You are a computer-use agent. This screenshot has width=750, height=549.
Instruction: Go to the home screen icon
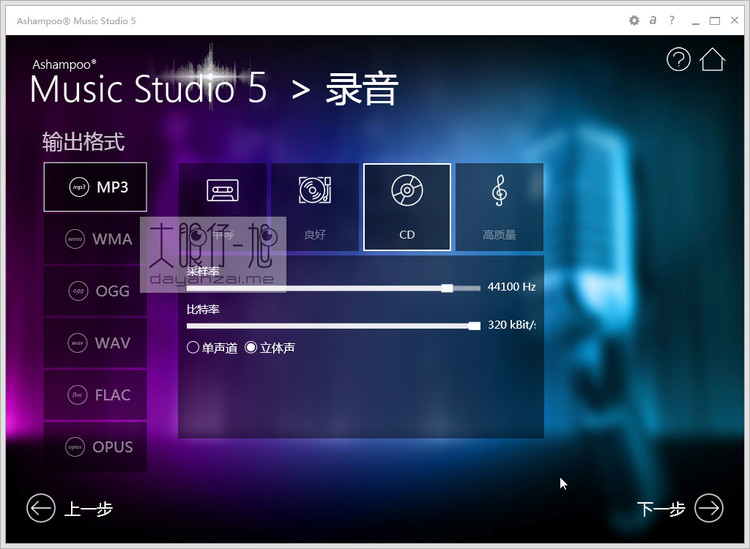[712, 59]
